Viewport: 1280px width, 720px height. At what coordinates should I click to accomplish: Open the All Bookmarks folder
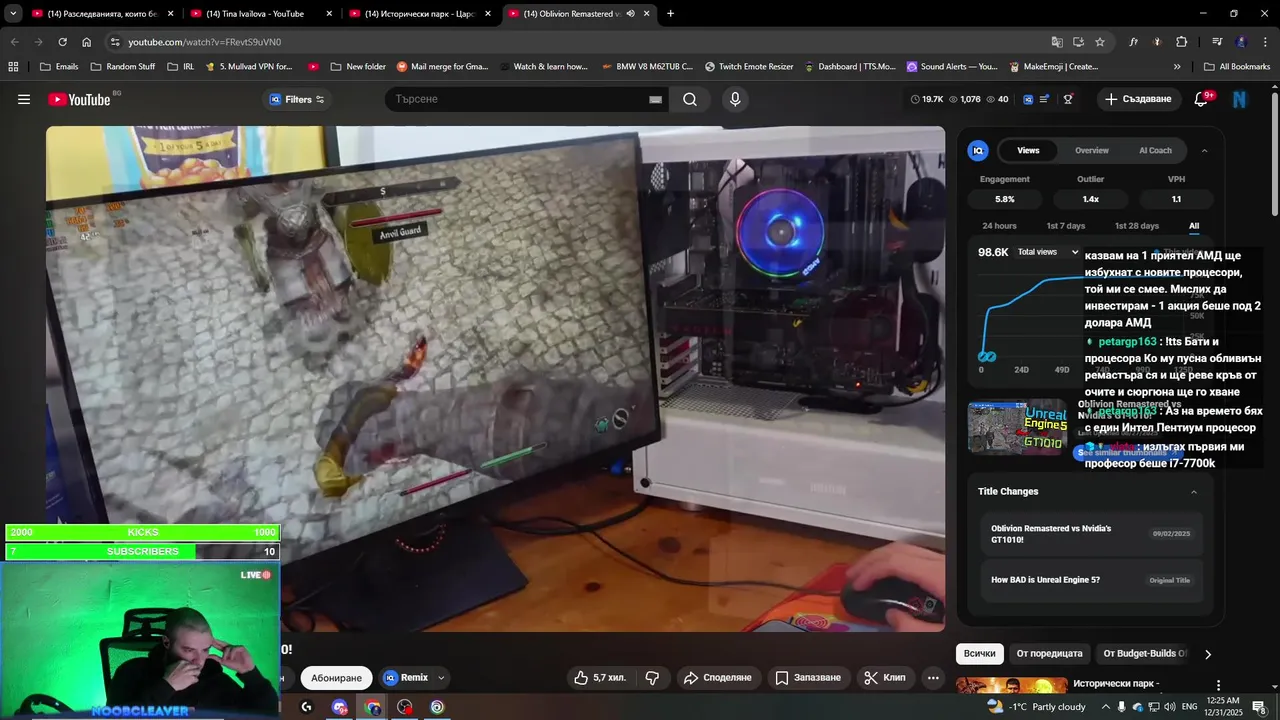pyautogui.click(x=1237, y=67)
